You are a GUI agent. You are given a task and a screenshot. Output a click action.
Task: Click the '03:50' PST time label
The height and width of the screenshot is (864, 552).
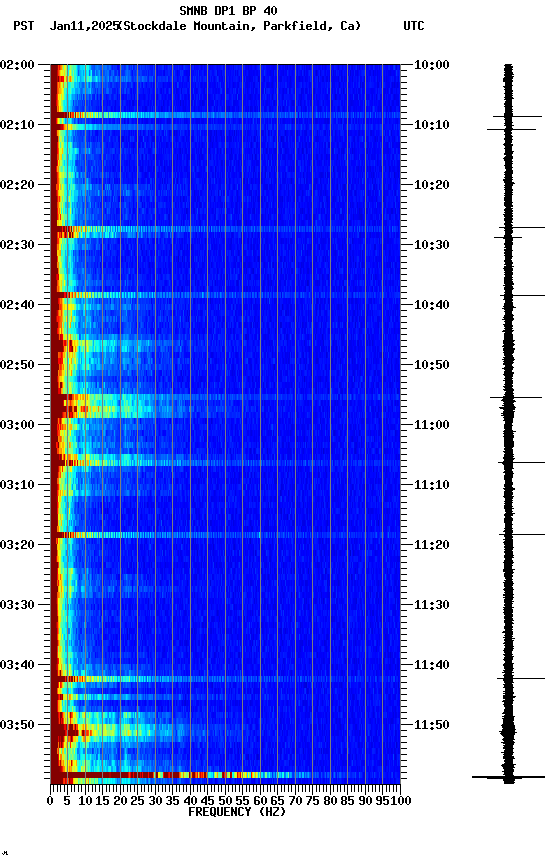point(17,725)
